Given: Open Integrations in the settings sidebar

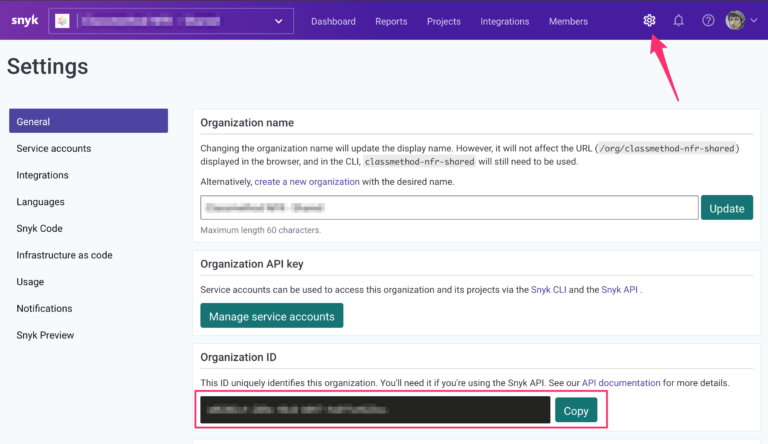Looking at the screenshot, I should pos(42,175).
